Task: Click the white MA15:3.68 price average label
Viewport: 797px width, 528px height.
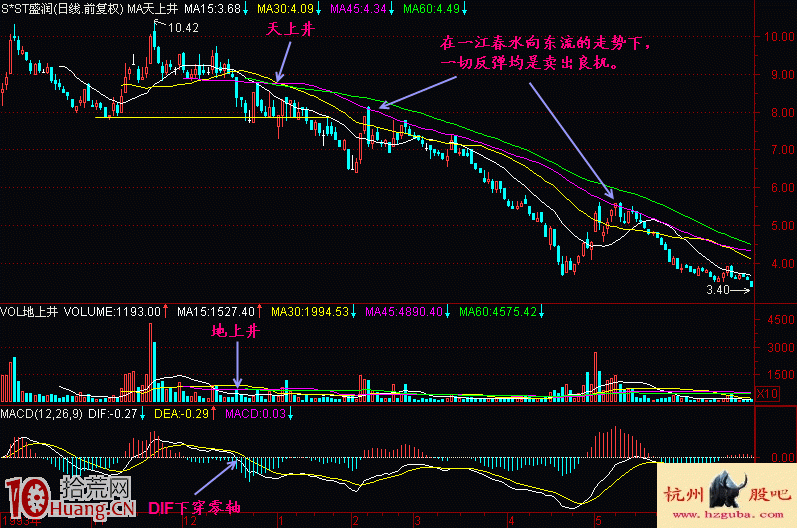Action: pyautogui.click(x=212, y=9)
